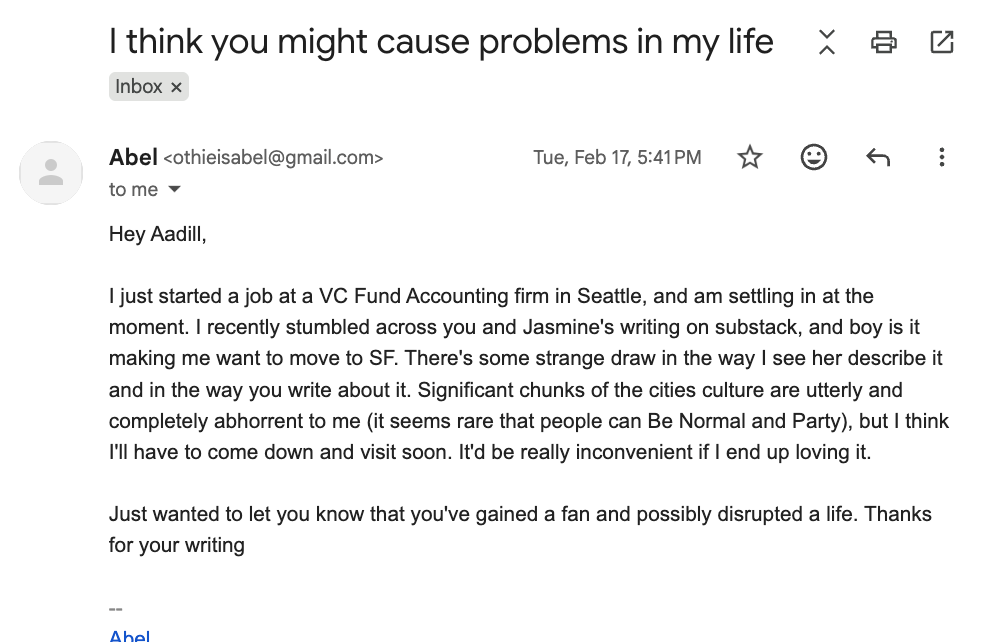Print the email using the printer icon
Viewport: 994px width, 642px height.
(884, 42)
